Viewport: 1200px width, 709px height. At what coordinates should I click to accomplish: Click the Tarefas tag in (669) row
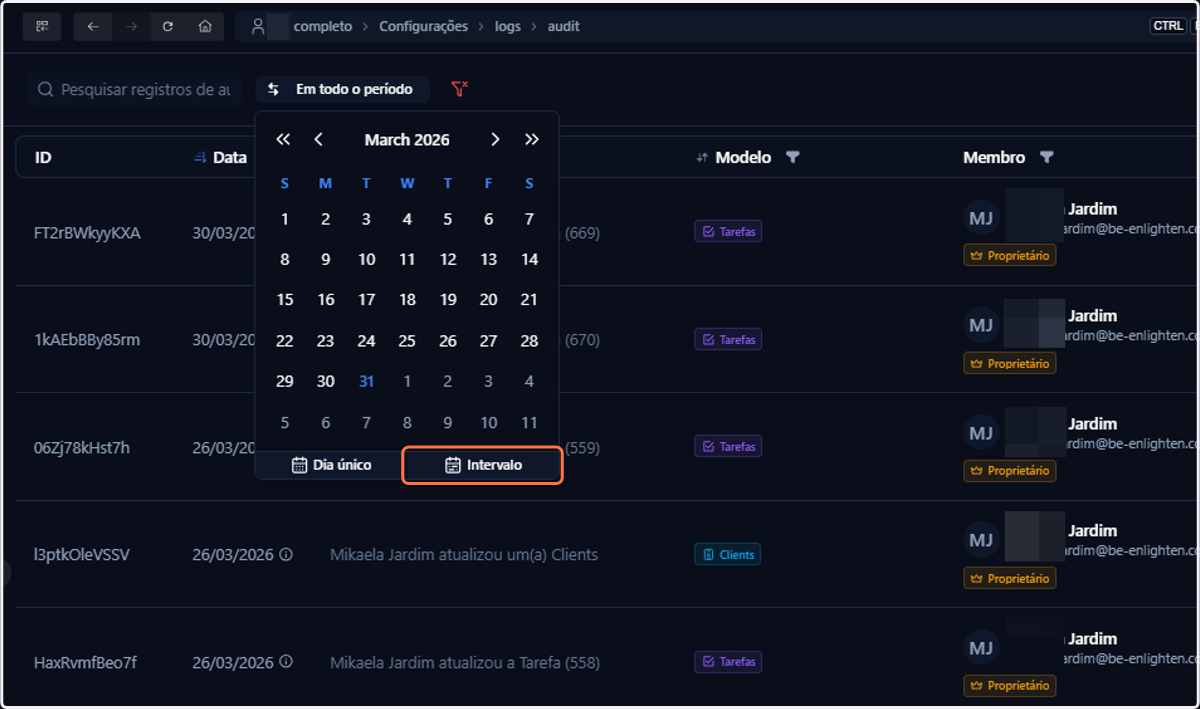click(x=728, y=232)
